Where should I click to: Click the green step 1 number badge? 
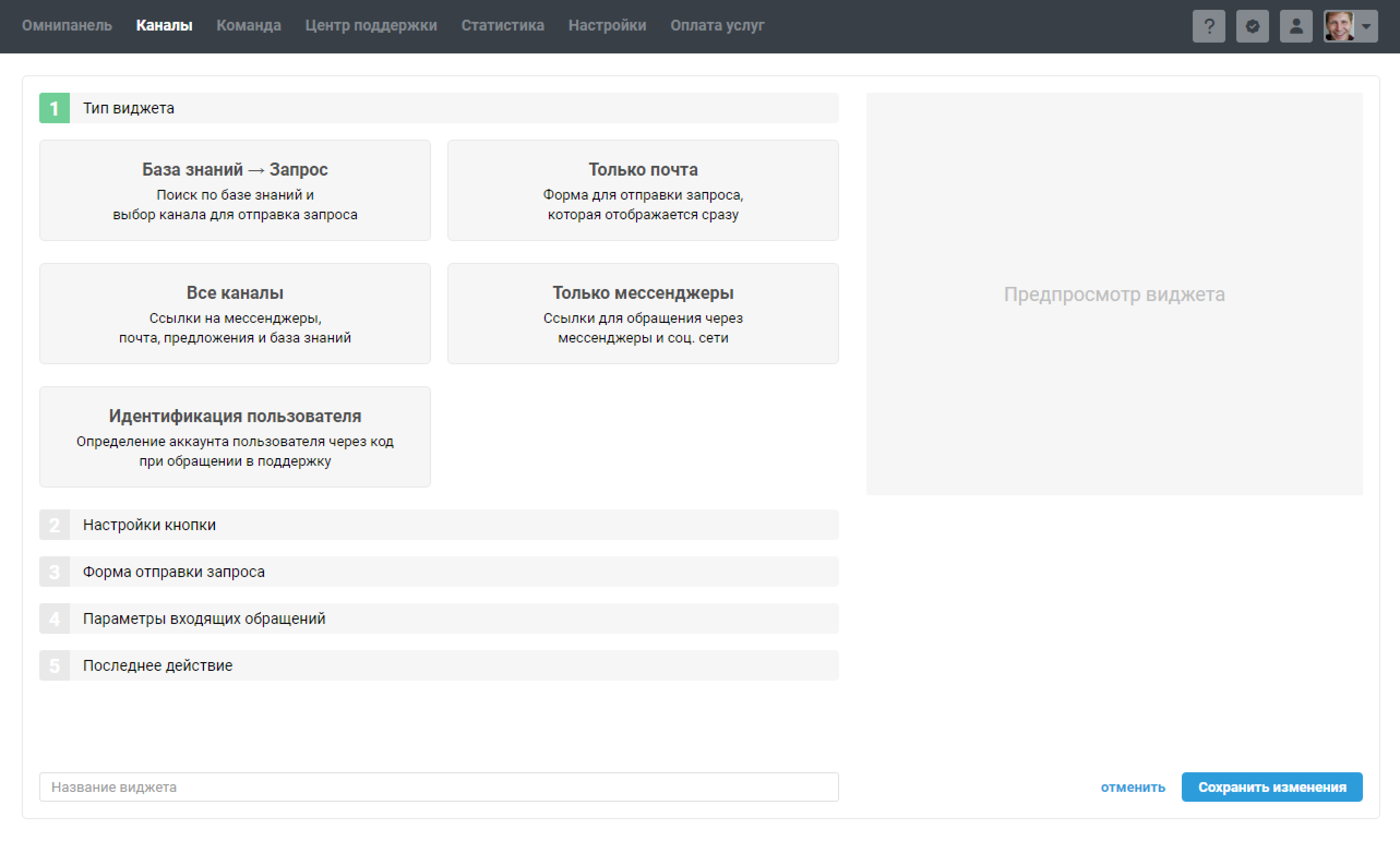tap(55, 107)
